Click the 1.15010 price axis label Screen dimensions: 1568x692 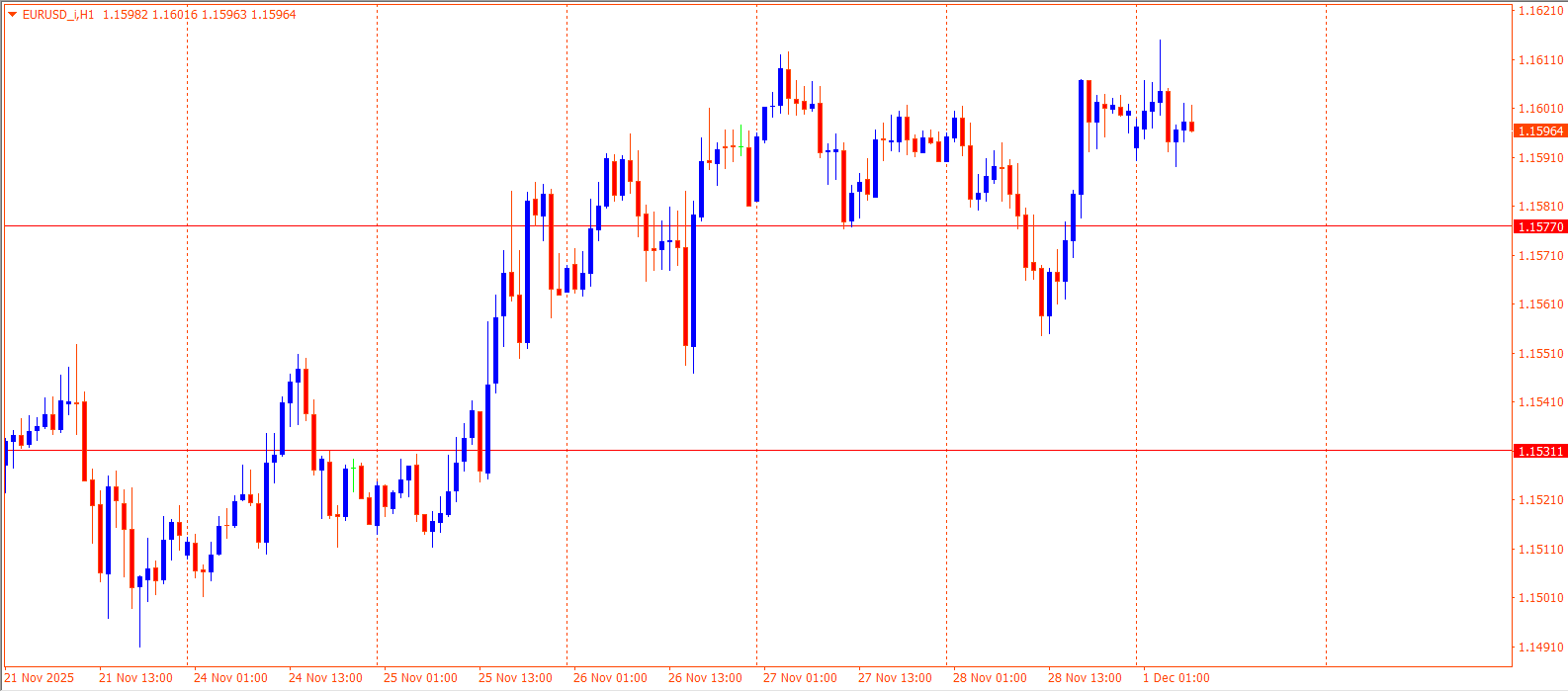click(1541, 598)
